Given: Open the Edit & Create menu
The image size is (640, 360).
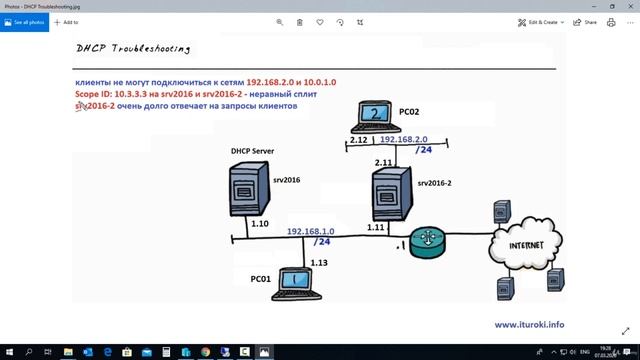Looking at the screenshot, I should (541, 22).
